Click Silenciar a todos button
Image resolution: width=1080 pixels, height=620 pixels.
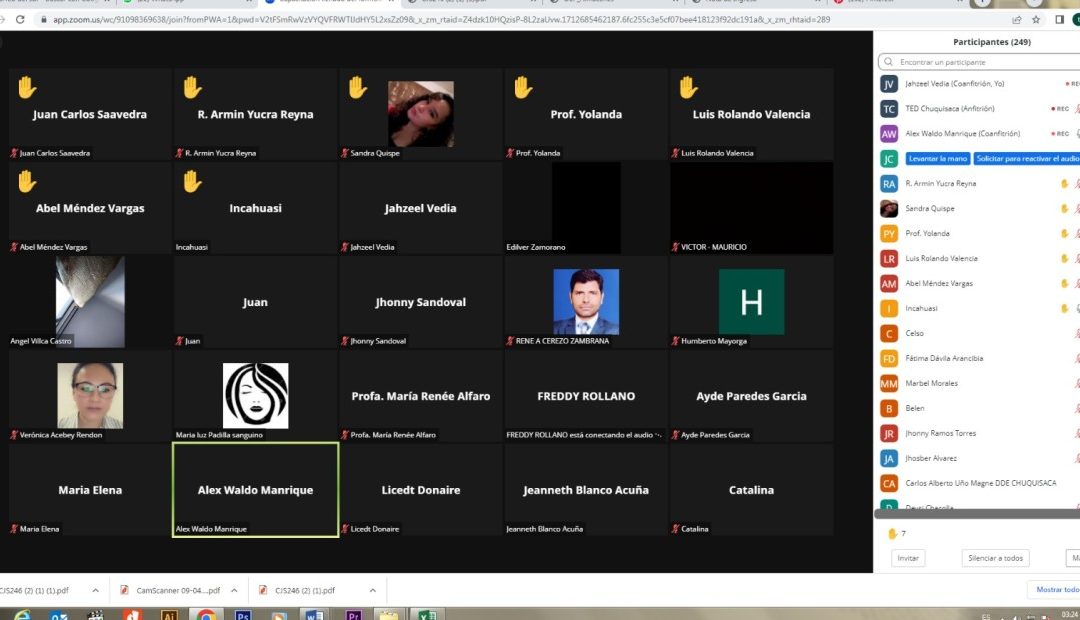[994, 558]
